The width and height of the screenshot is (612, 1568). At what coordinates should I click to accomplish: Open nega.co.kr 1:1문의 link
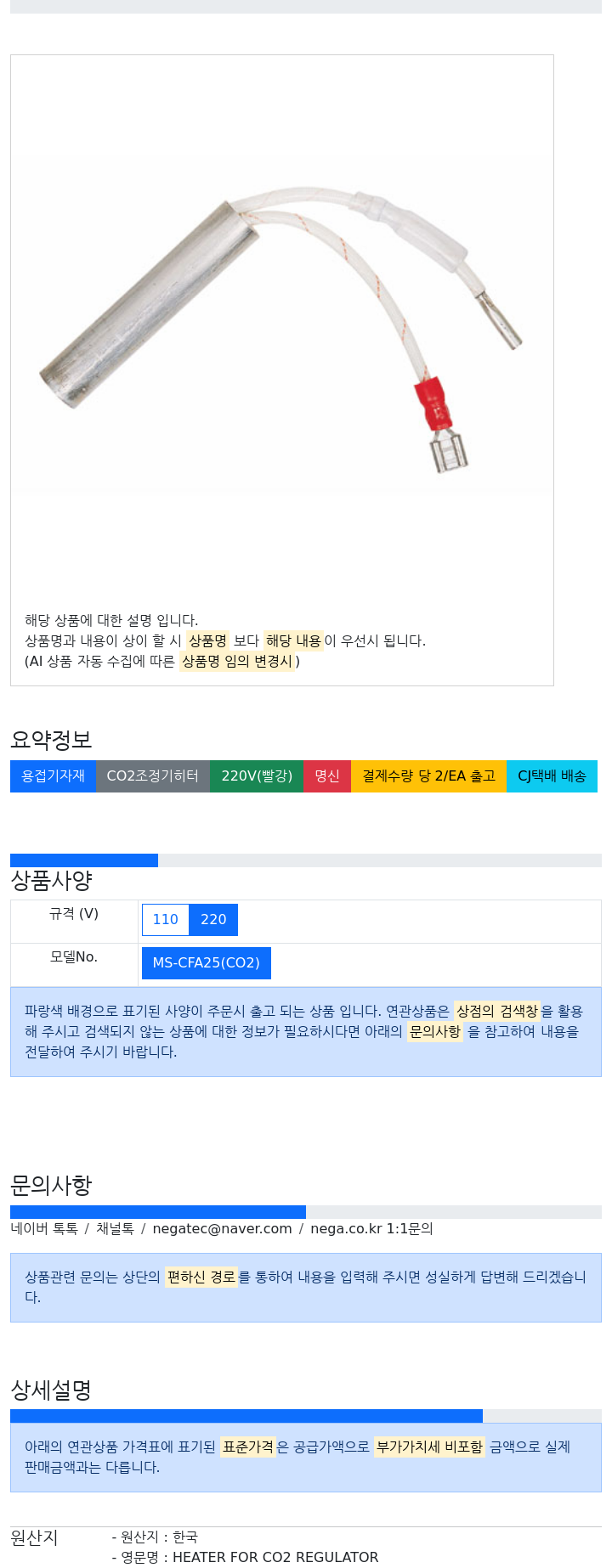tap(371, 1229)
